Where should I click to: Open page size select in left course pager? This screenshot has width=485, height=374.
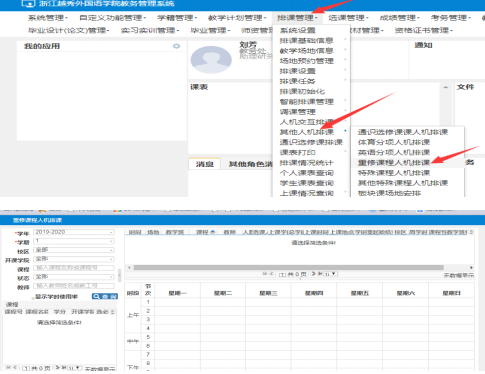[x=75, y=368]
